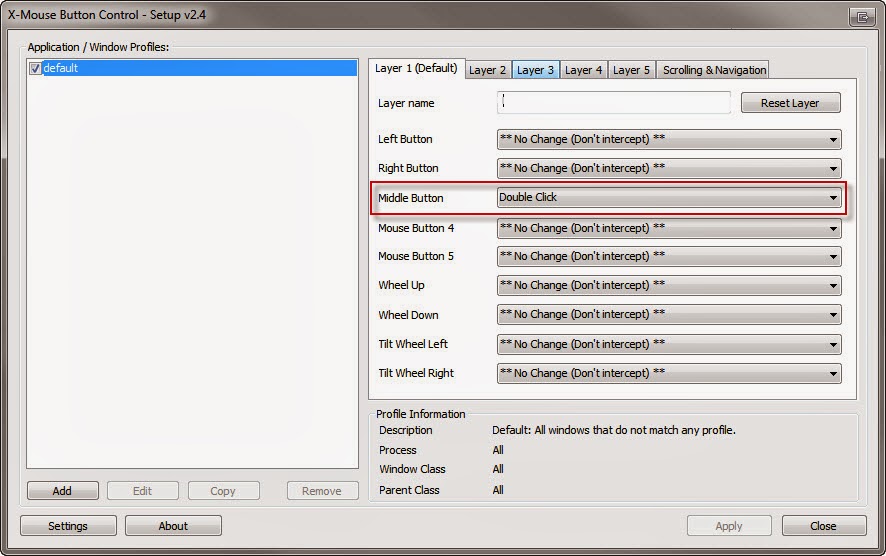Open the Layer 2 tab
This screenshot has height=556, width=886.
[x=487, y=70]
